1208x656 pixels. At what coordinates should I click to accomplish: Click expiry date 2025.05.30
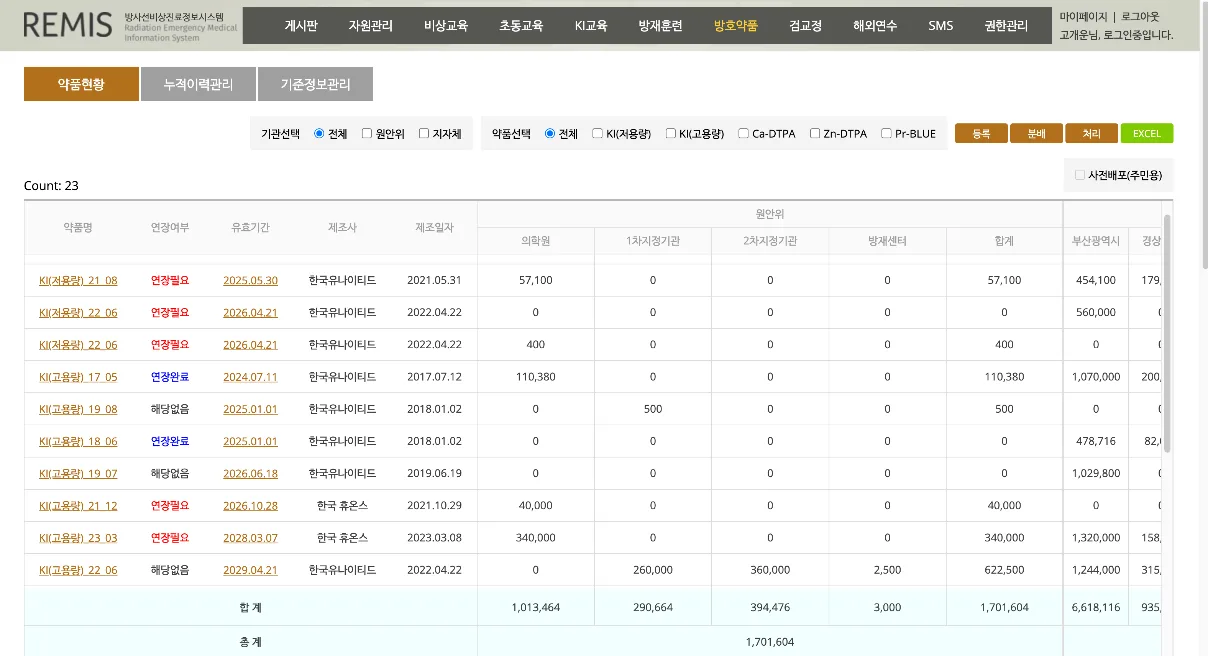tap(250, 280)
